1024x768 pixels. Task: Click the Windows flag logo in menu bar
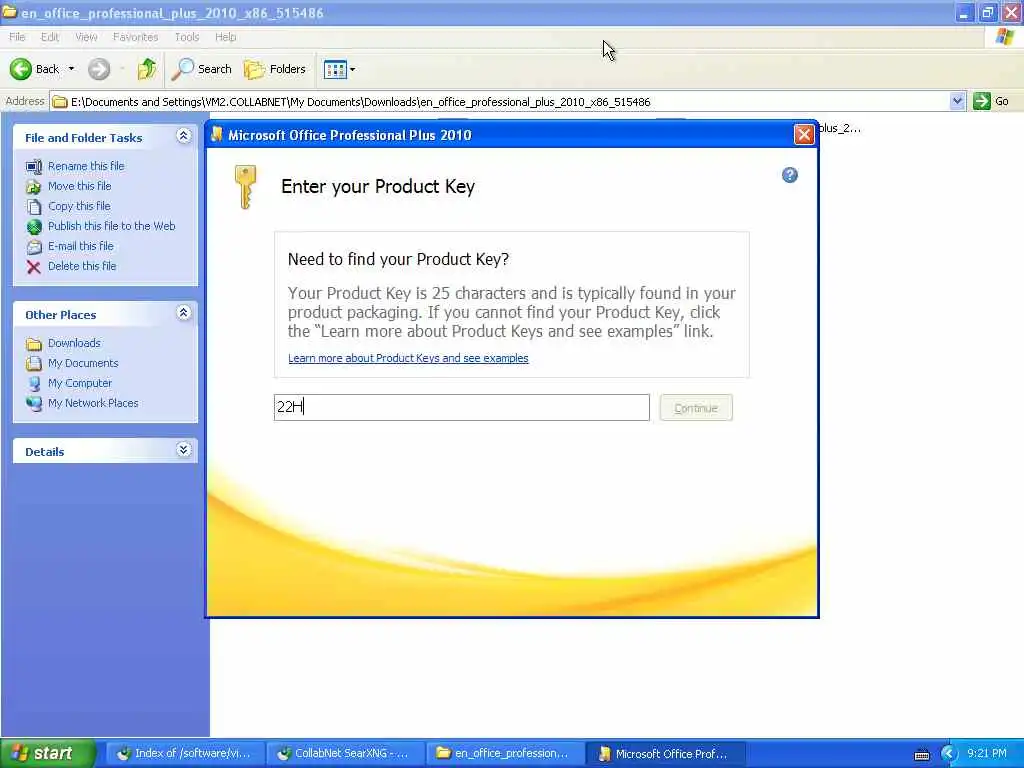tap(1004, 37)
